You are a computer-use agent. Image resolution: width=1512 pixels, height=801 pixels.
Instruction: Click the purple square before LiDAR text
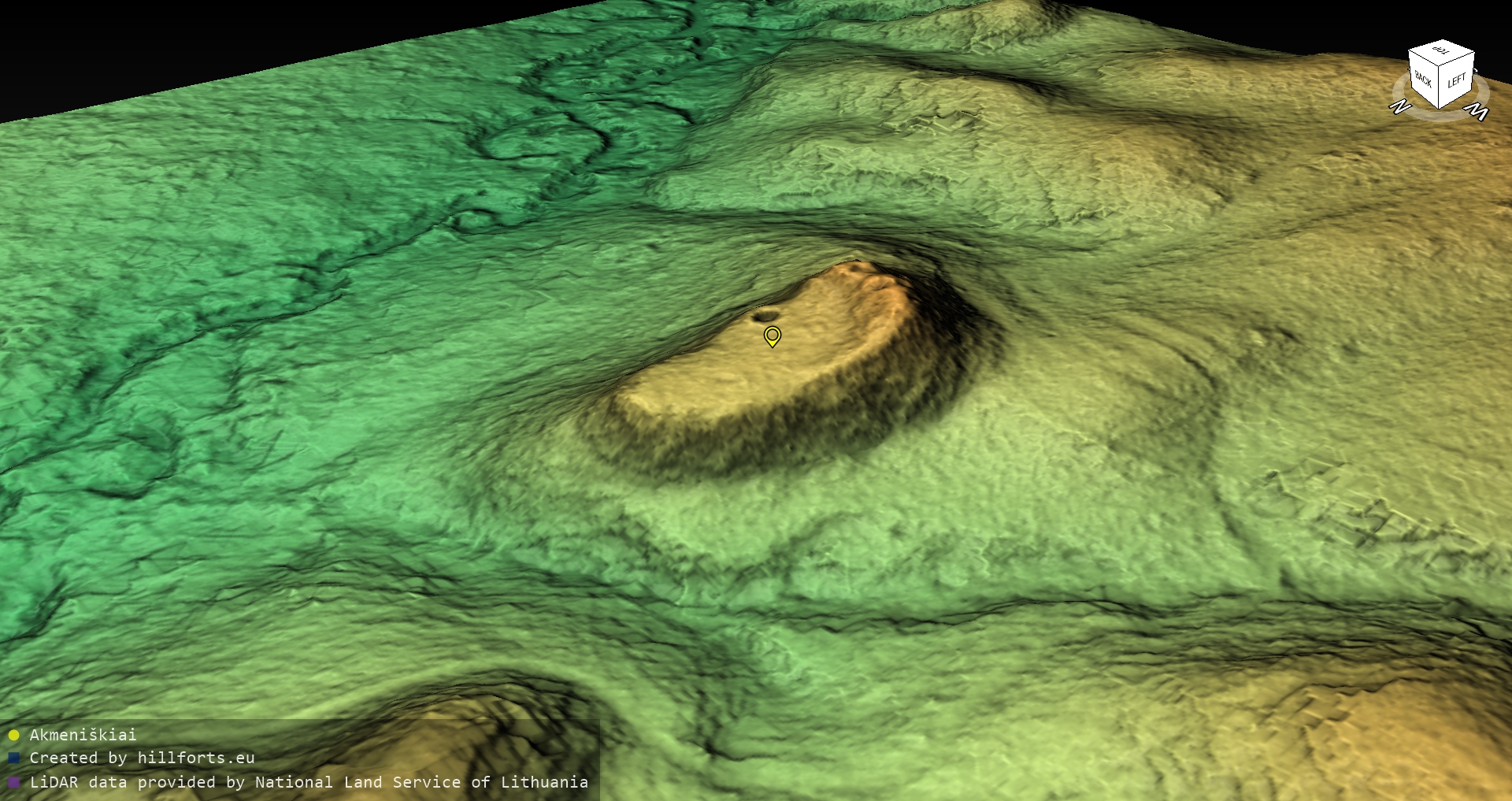[13, 783]
